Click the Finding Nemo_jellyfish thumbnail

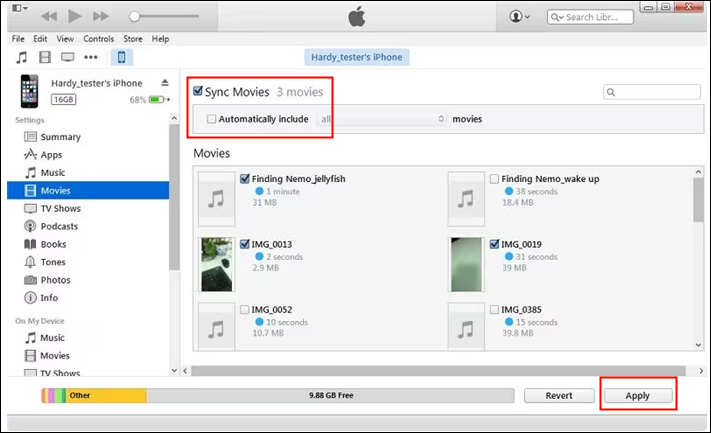pyautogui.click(x=217, y=199)
